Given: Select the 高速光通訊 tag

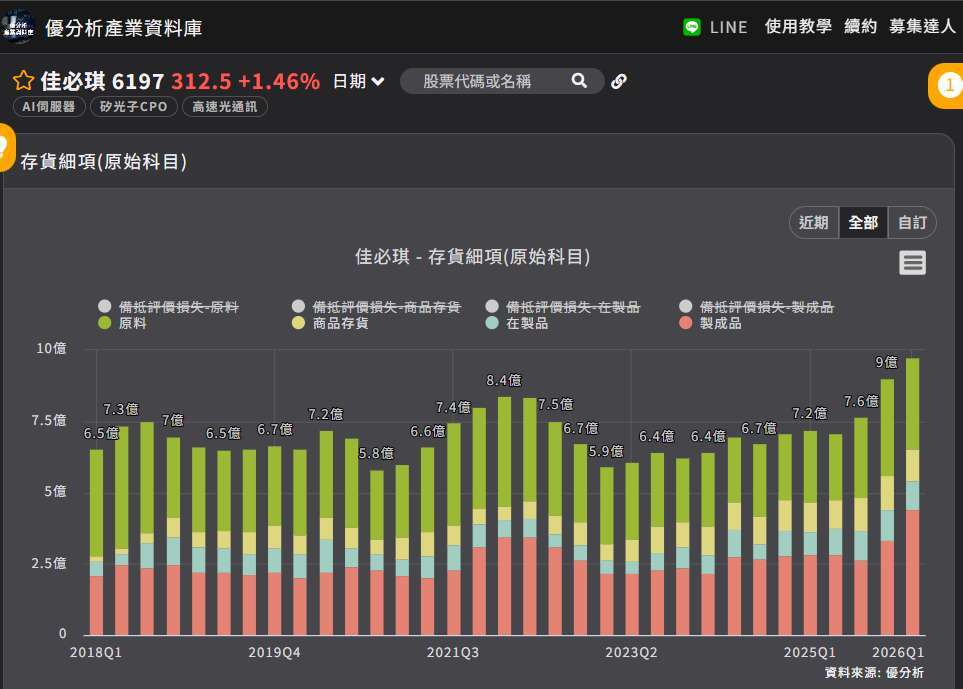Looking at the screenshot, I should click(x=225, y=106).
